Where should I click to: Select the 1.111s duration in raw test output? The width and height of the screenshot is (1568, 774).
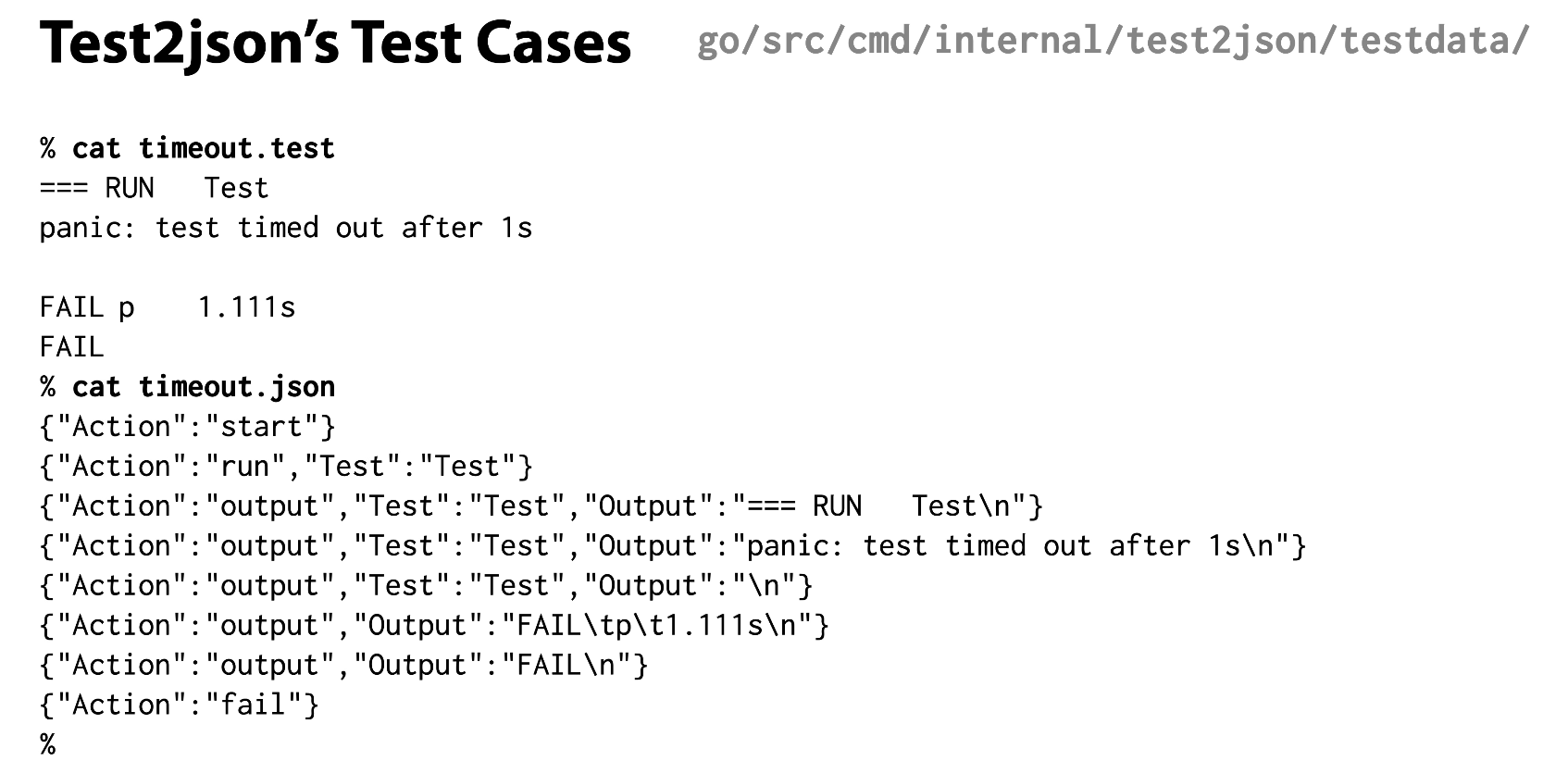click(x=246, y=307)
